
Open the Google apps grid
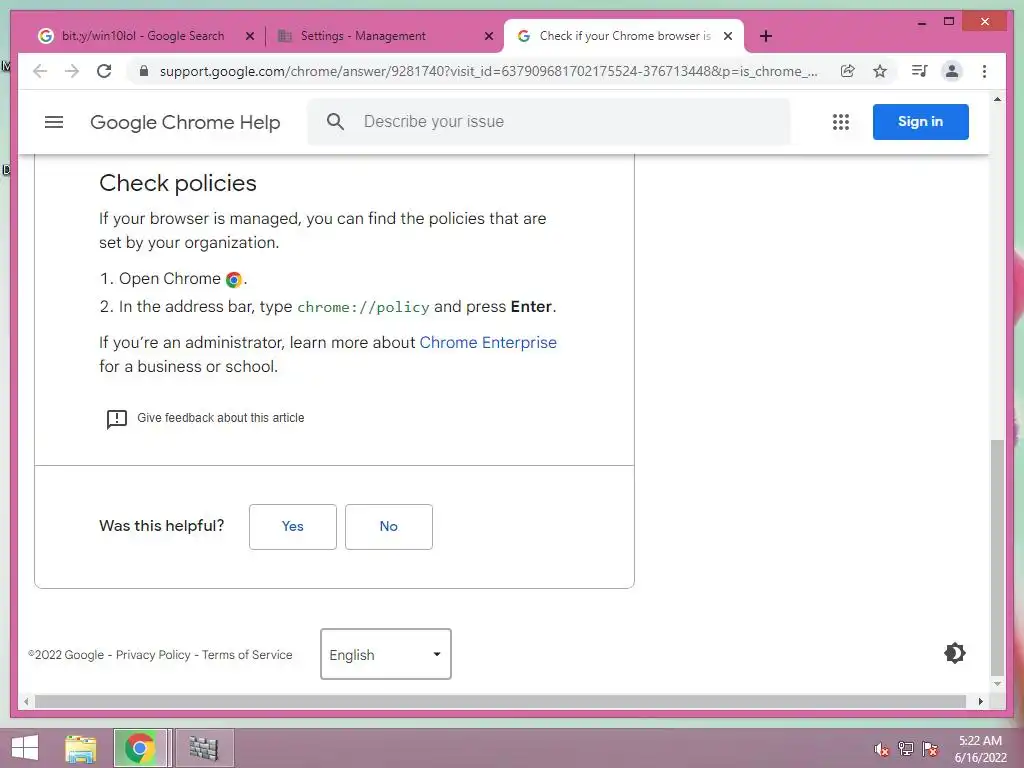tap(840, 122)
